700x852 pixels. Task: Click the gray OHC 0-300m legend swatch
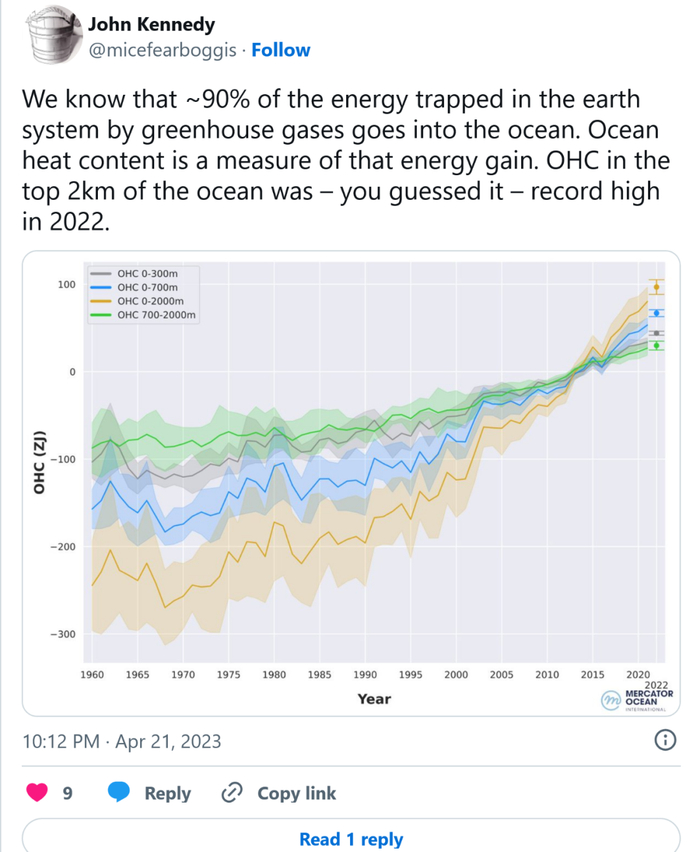pyautogui.click(x=102, y=272)
